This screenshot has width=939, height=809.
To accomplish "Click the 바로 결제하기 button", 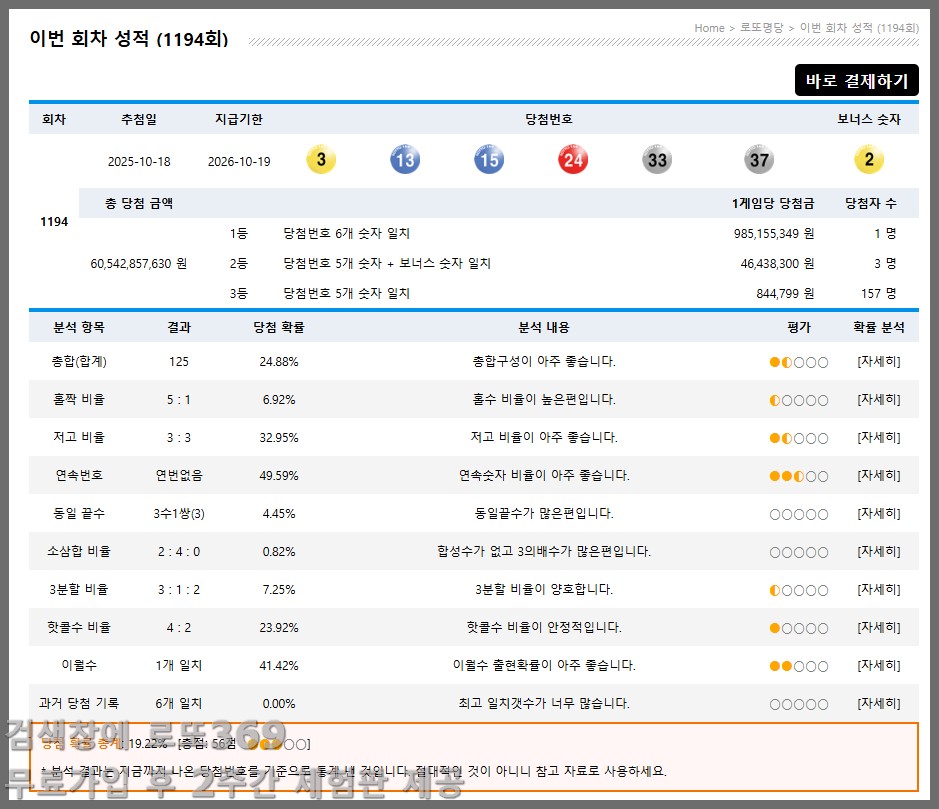I will click(x=856, y=81).
